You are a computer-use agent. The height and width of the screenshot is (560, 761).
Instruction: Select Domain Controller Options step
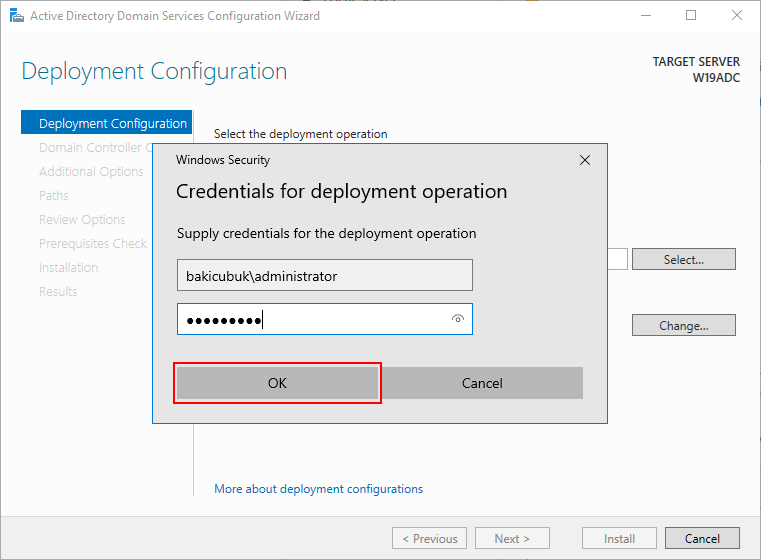pos(96,148)
